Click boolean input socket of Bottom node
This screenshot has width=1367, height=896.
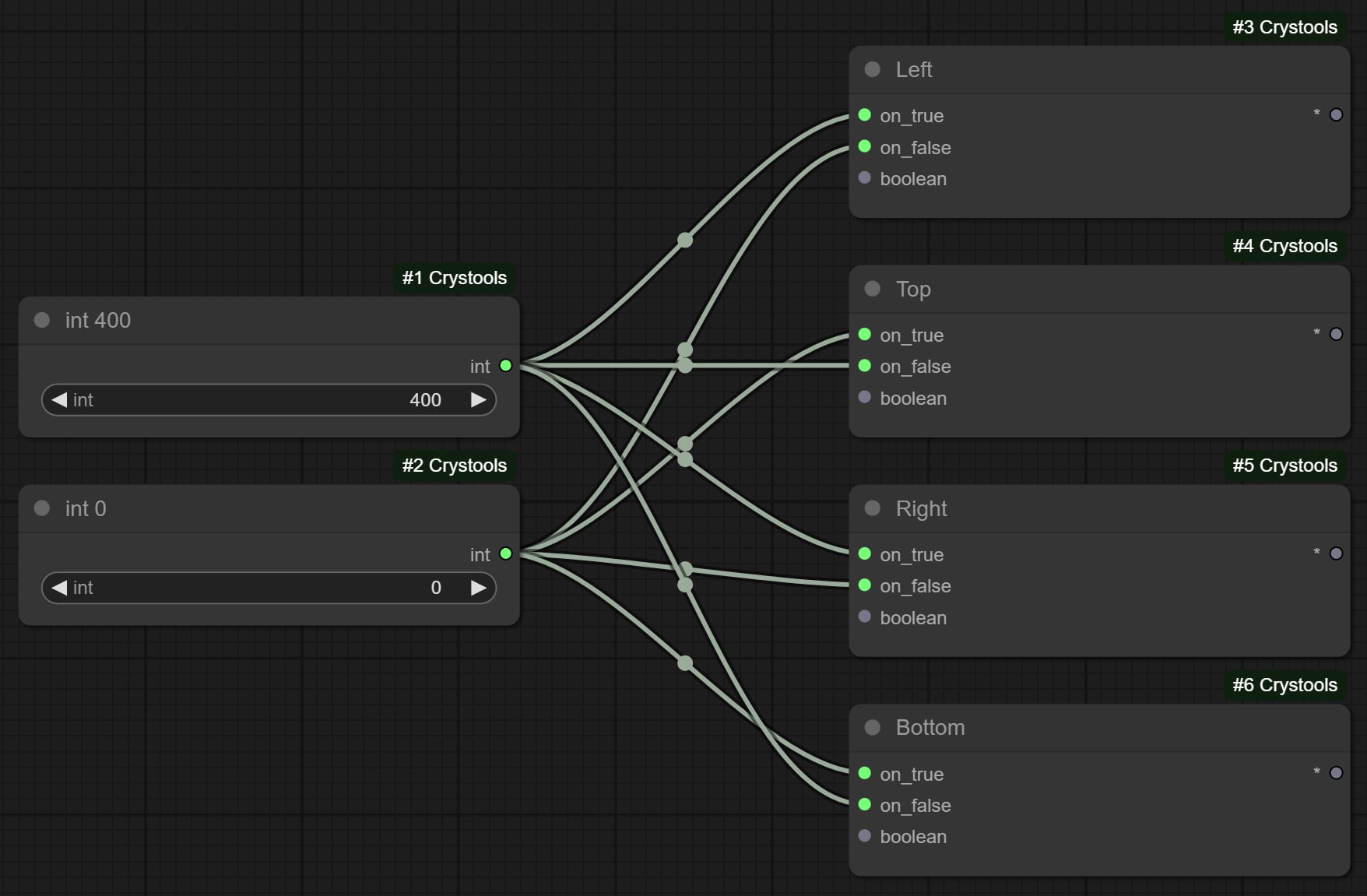pyautogui.click(x=864, y=836)
